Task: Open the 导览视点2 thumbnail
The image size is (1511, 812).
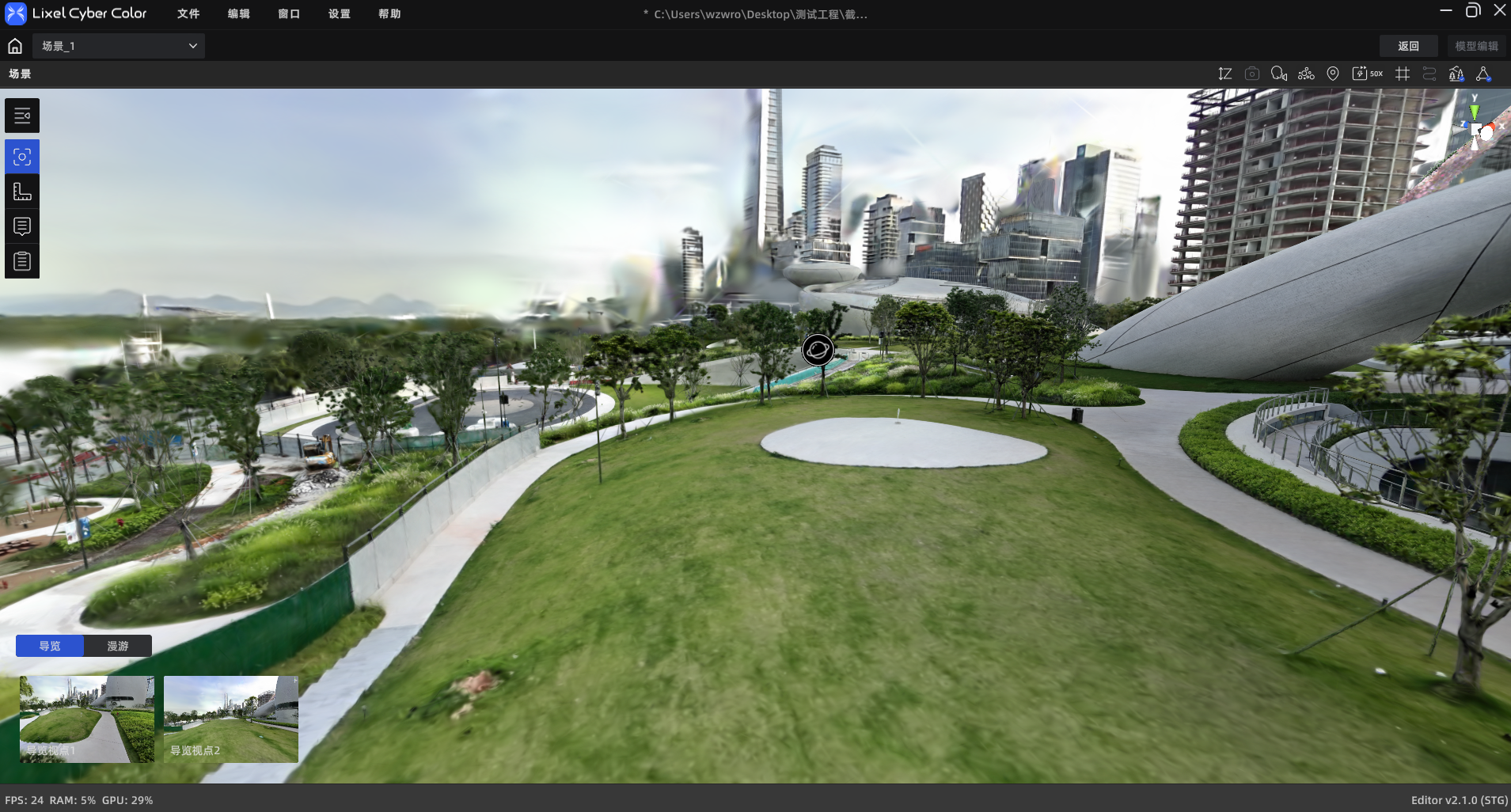Action: point(231,719)
